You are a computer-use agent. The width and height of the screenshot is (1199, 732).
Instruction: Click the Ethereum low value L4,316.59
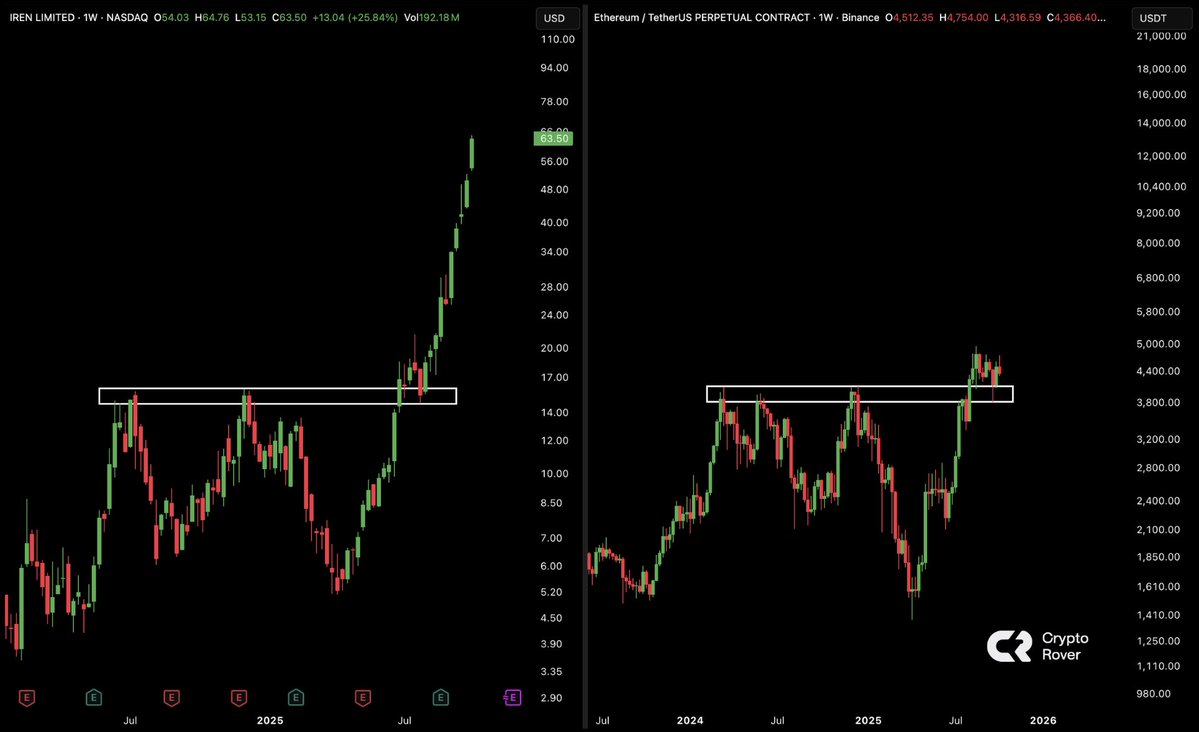click(x=1018, y=18)
